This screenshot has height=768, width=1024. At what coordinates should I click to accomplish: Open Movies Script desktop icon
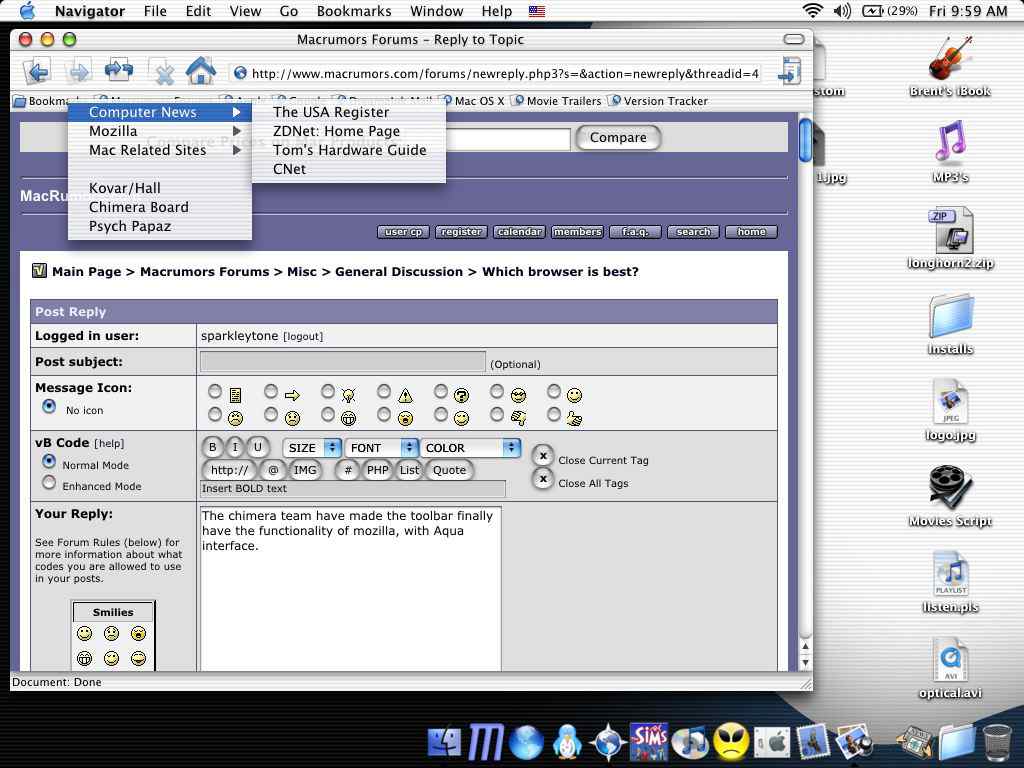[950, 496]
